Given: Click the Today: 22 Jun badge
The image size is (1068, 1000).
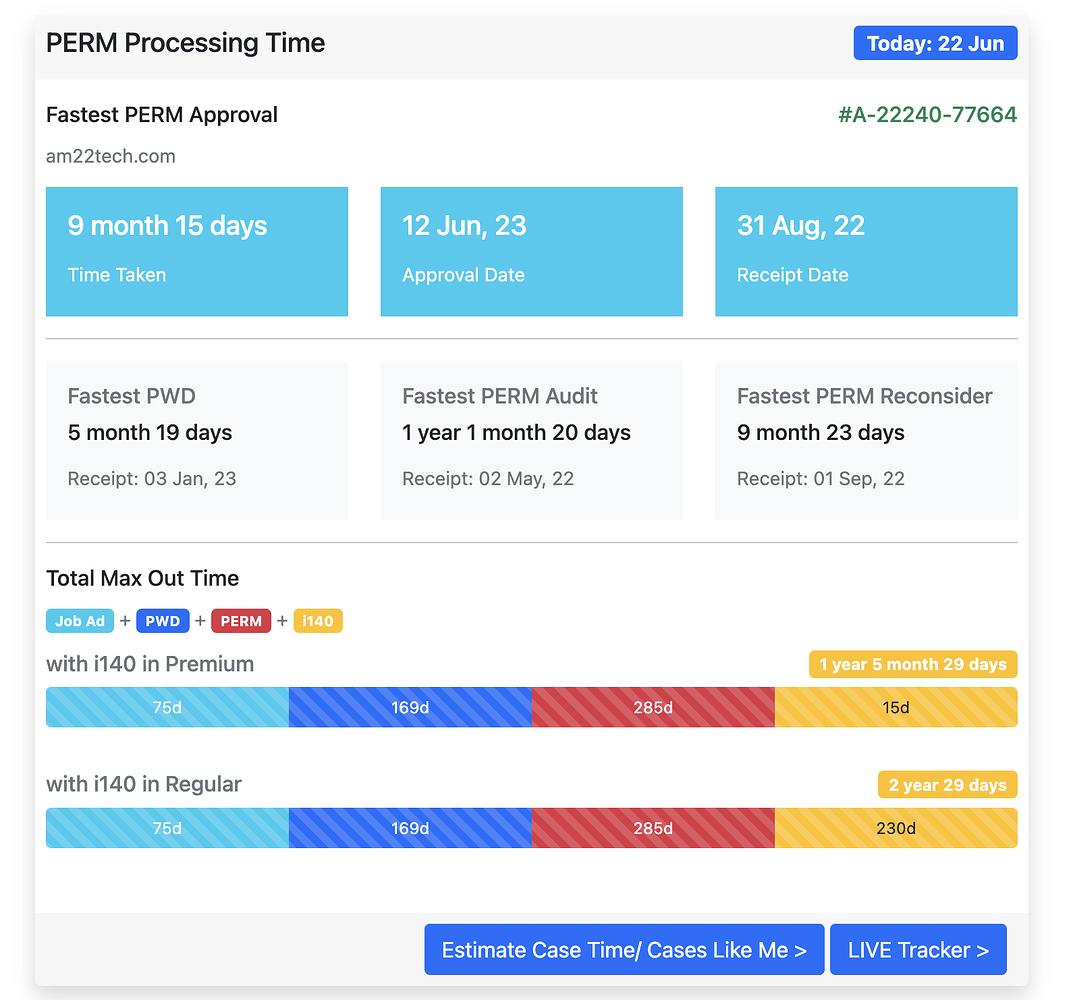Looking at the screenshot, I should pyautogui.click(x=935, y=44).
